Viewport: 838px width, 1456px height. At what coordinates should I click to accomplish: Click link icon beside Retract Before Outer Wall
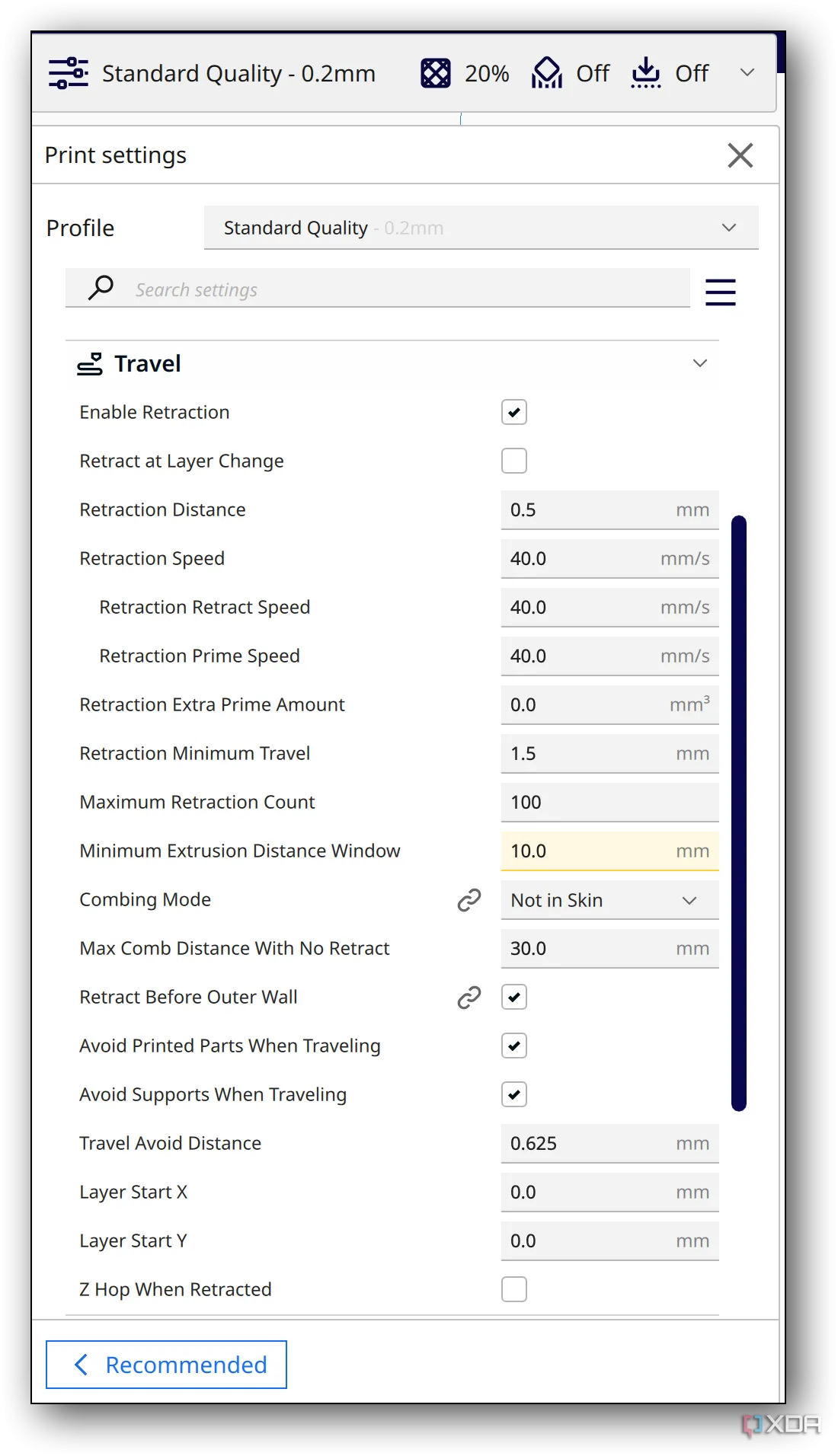point(469,997)
